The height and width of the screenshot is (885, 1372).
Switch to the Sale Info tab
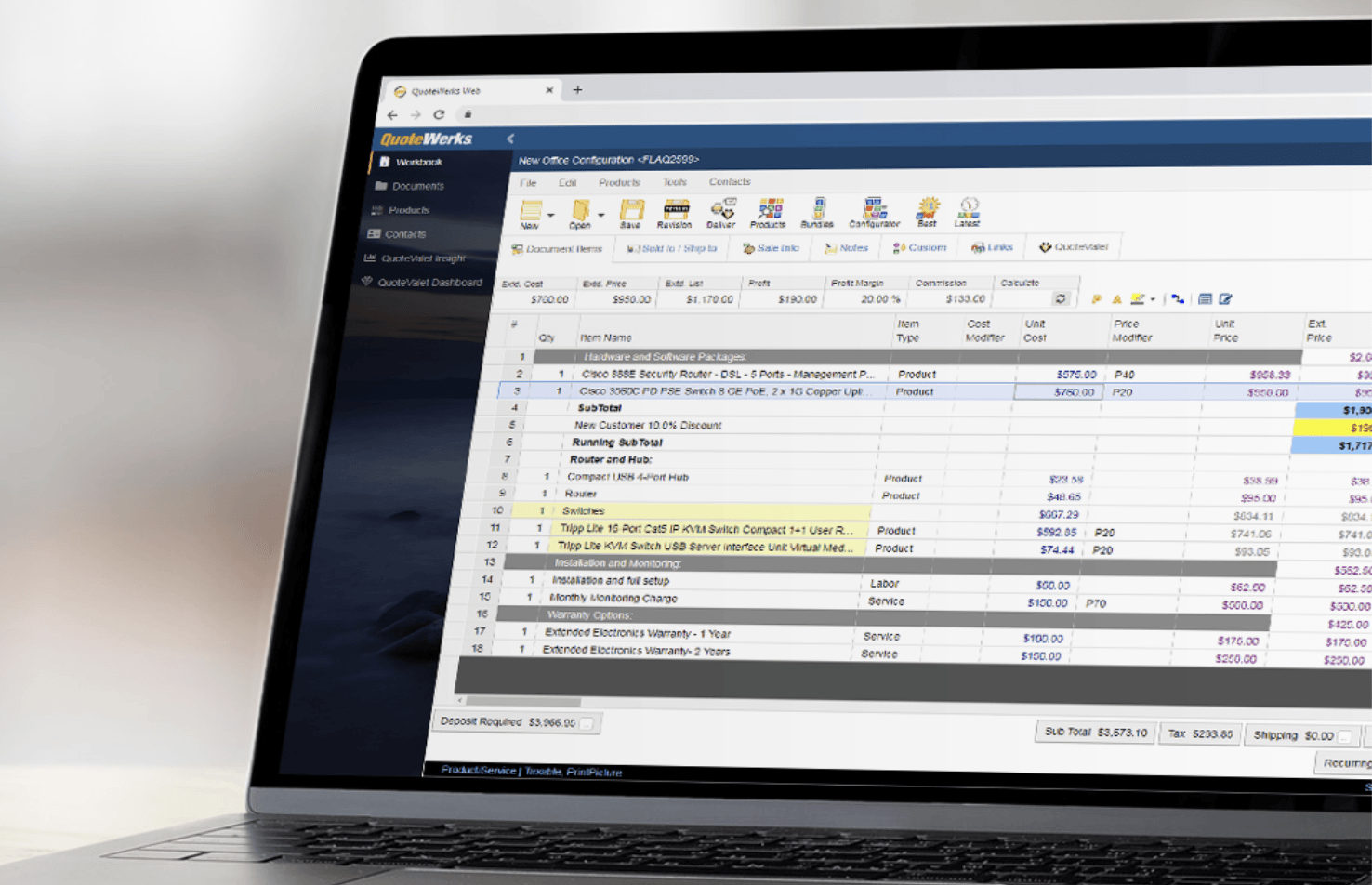(x=771, y=248)
